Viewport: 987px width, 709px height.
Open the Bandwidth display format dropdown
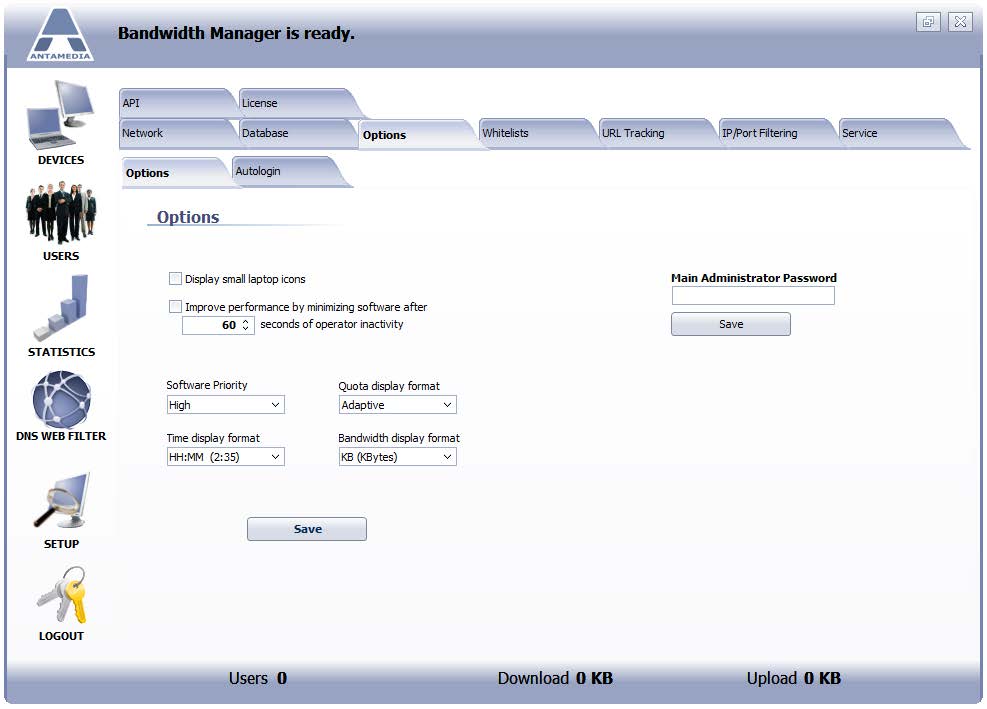[397, 457]
